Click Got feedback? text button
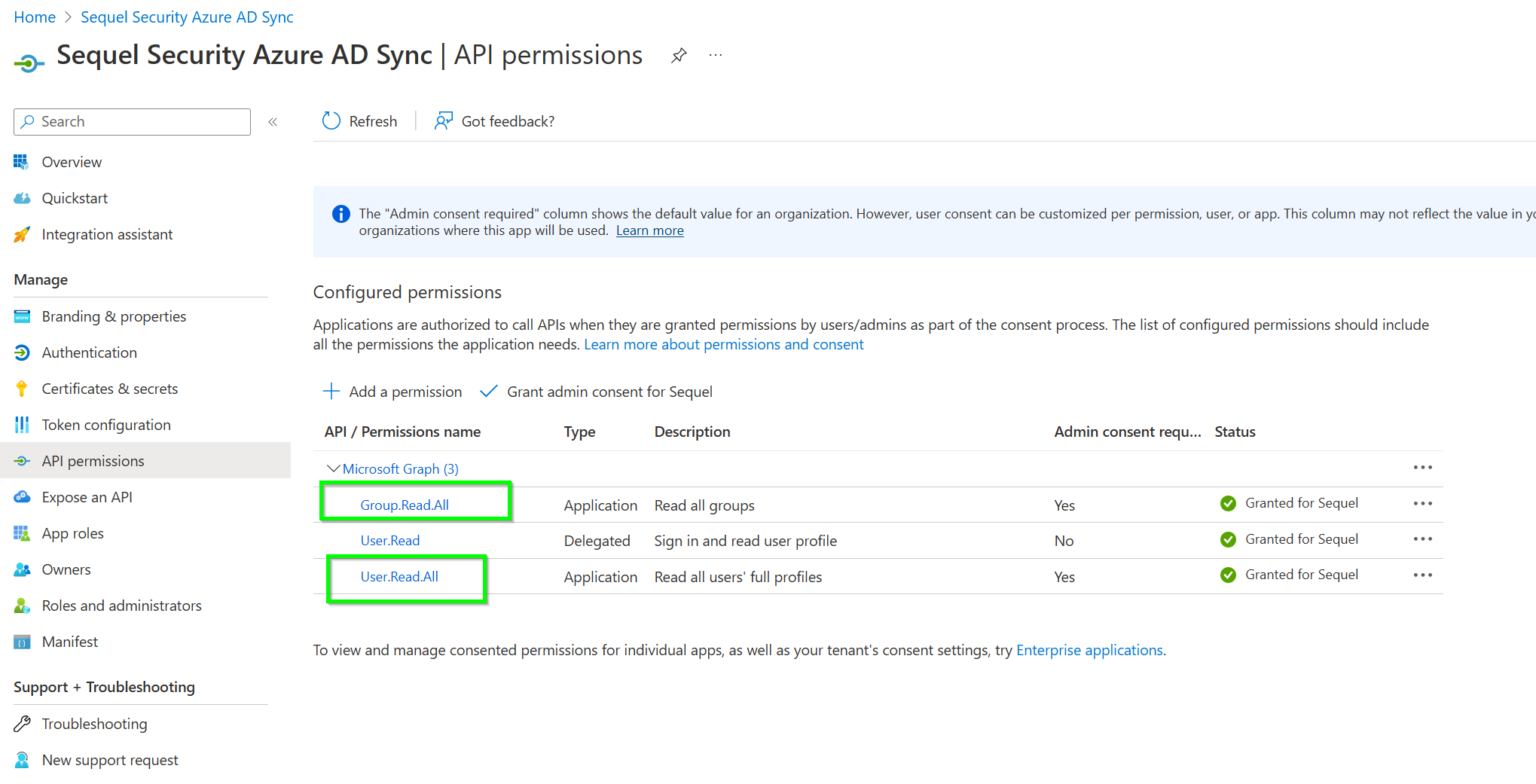The image size is (1536, 784). pos(508,121)
